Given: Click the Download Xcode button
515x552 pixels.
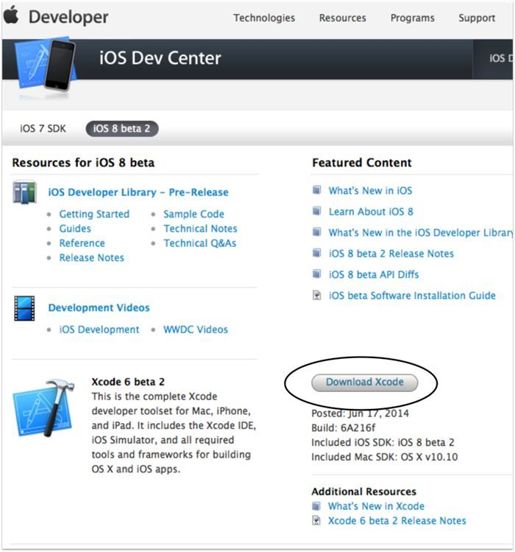Looking at the screenshot, I should (x=365, y=382).
